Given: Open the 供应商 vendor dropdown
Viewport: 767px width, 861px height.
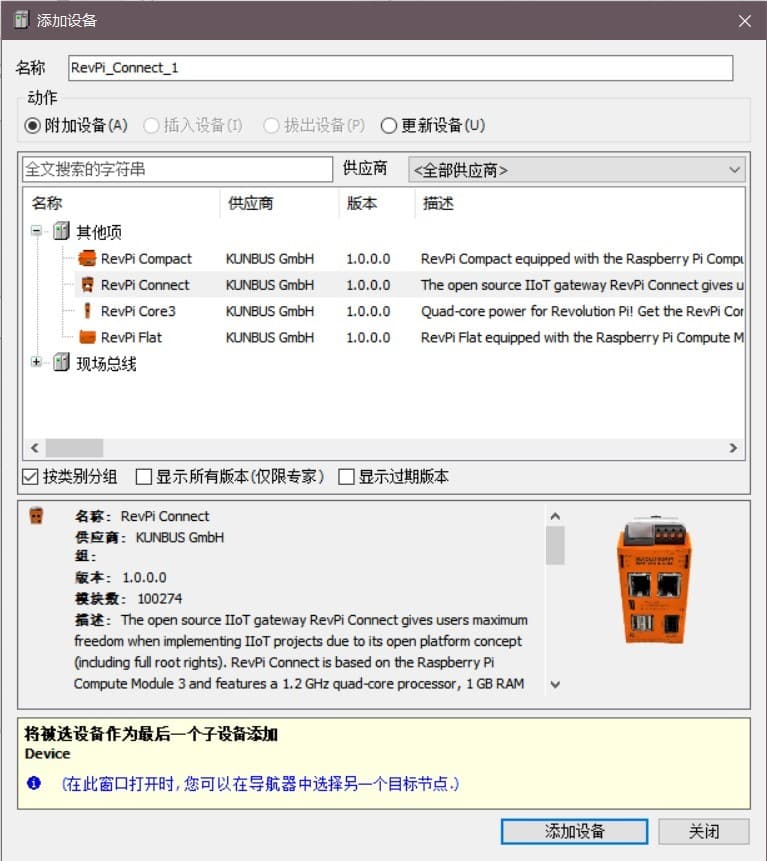Looking at the screenshot, I should click(577, 170).
